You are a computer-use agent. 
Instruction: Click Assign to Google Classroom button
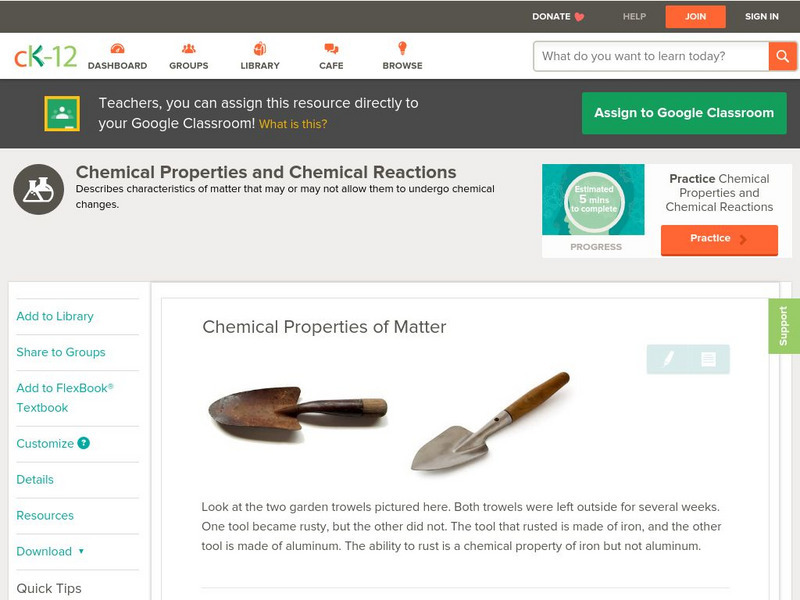pos(684,113)
